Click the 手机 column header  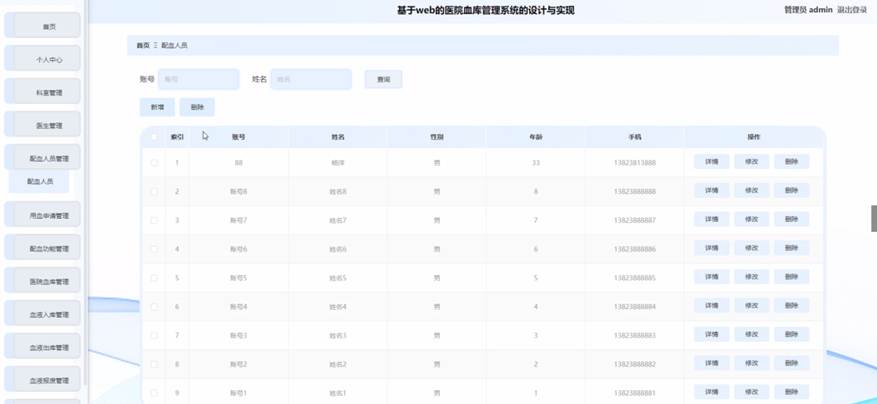point(635,137)
